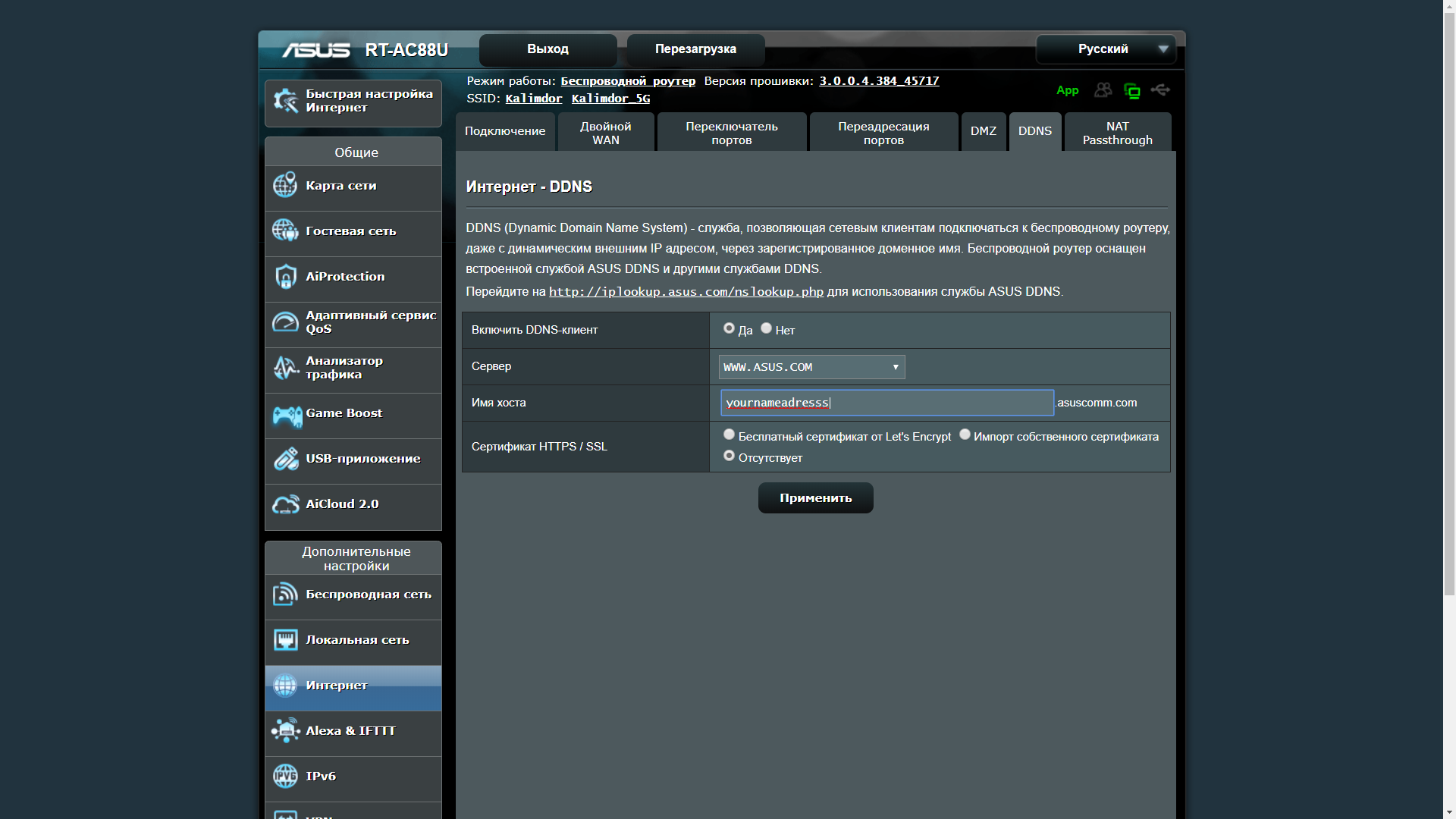Open the Русский language dropdown

(x=1106, y=49)
